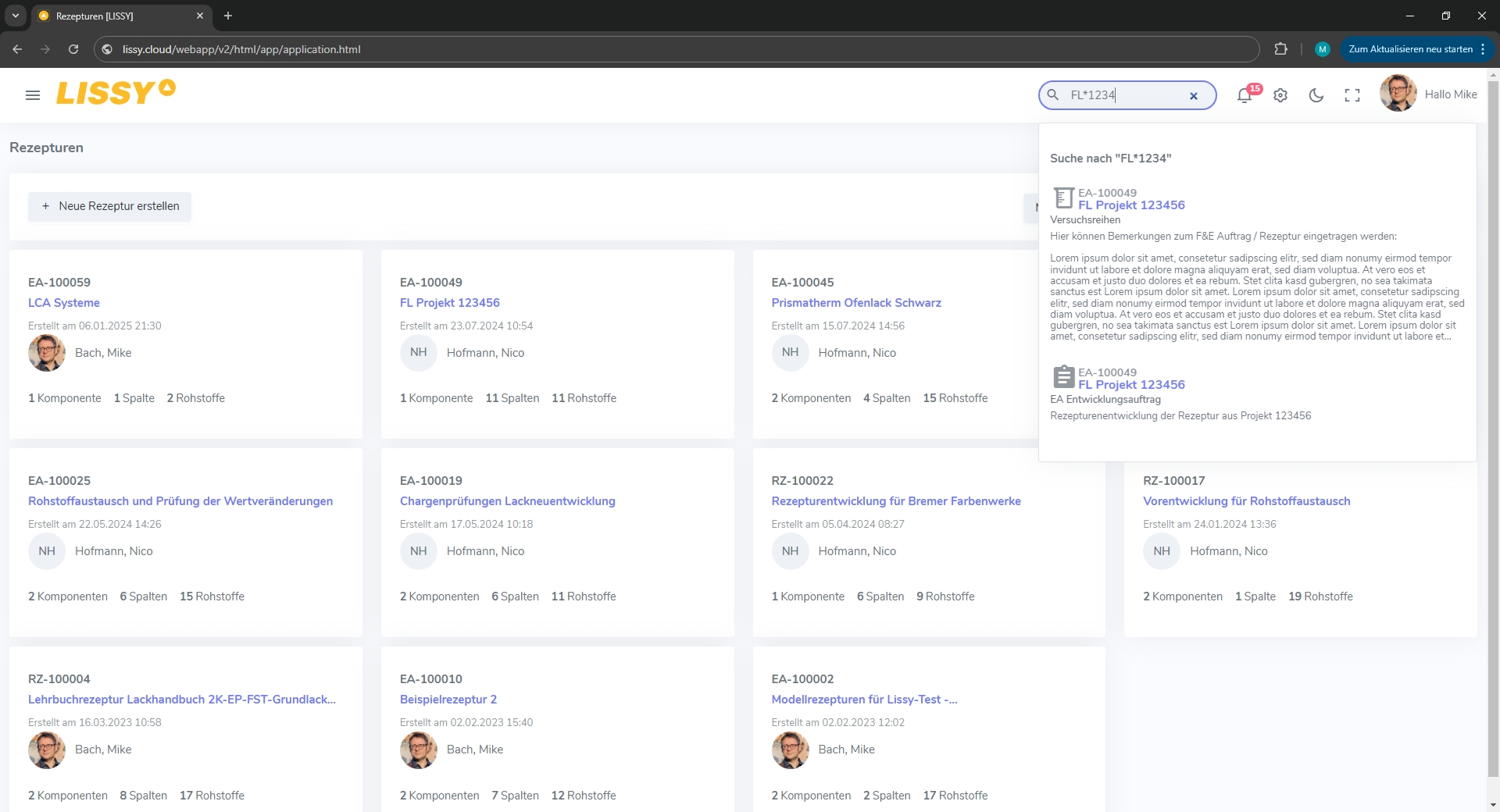Click the beaker icon of the Versuchsreihen result

tap(1063, 198)
